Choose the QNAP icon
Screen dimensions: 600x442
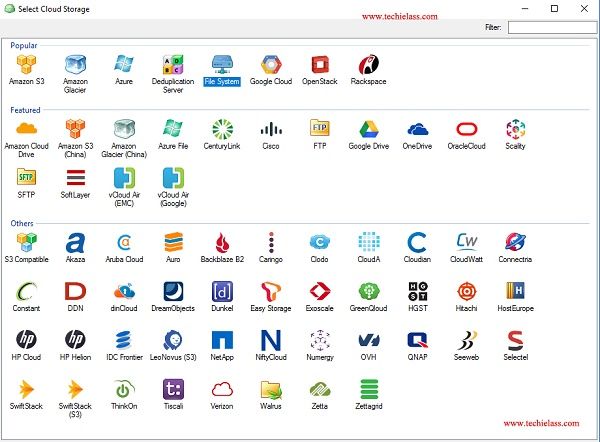coord(417,340)
